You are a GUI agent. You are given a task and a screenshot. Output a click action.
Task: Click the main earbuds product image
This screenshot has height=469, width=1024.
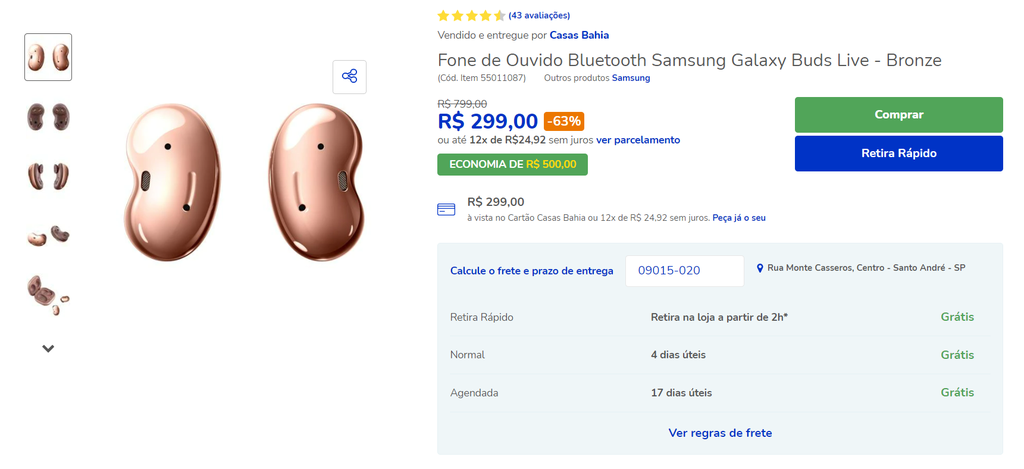243,182
